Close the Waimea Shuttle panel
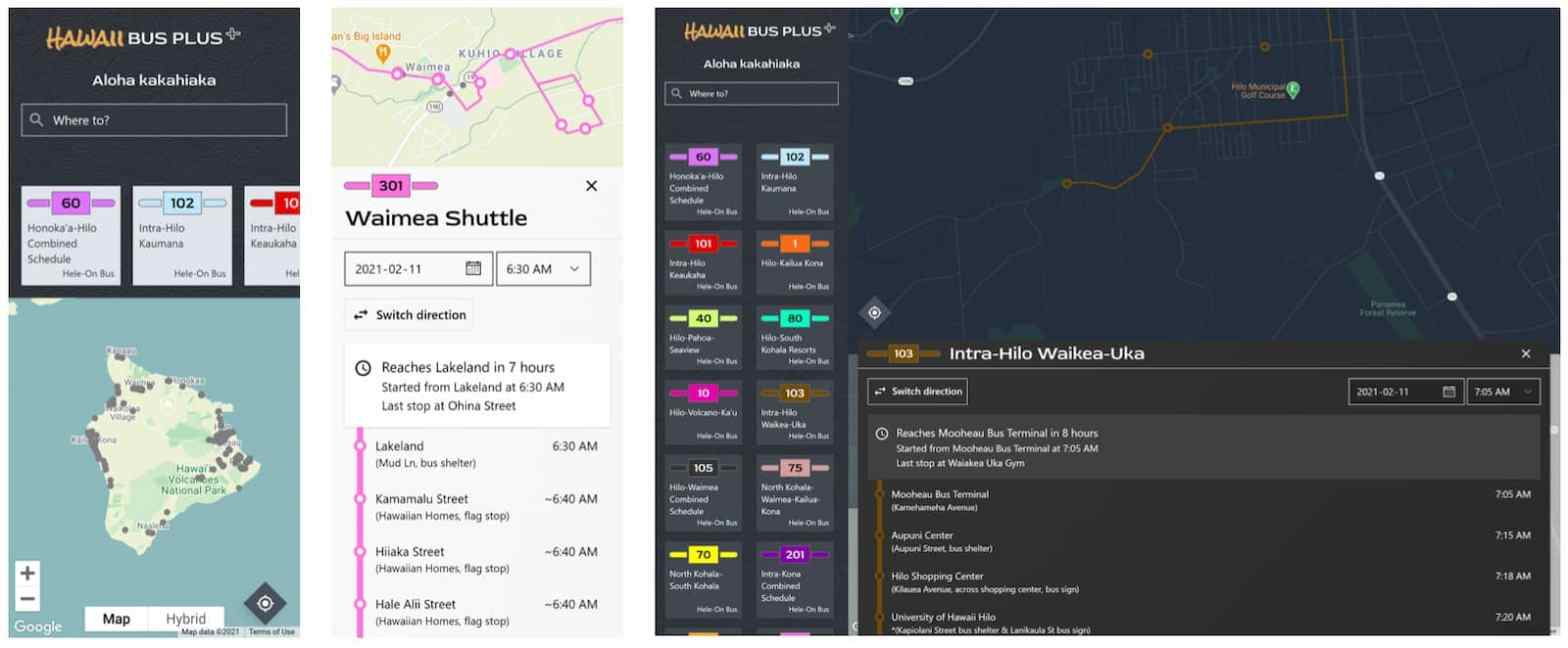This screenshot has height=648, width=1568. tap(591, 186)
